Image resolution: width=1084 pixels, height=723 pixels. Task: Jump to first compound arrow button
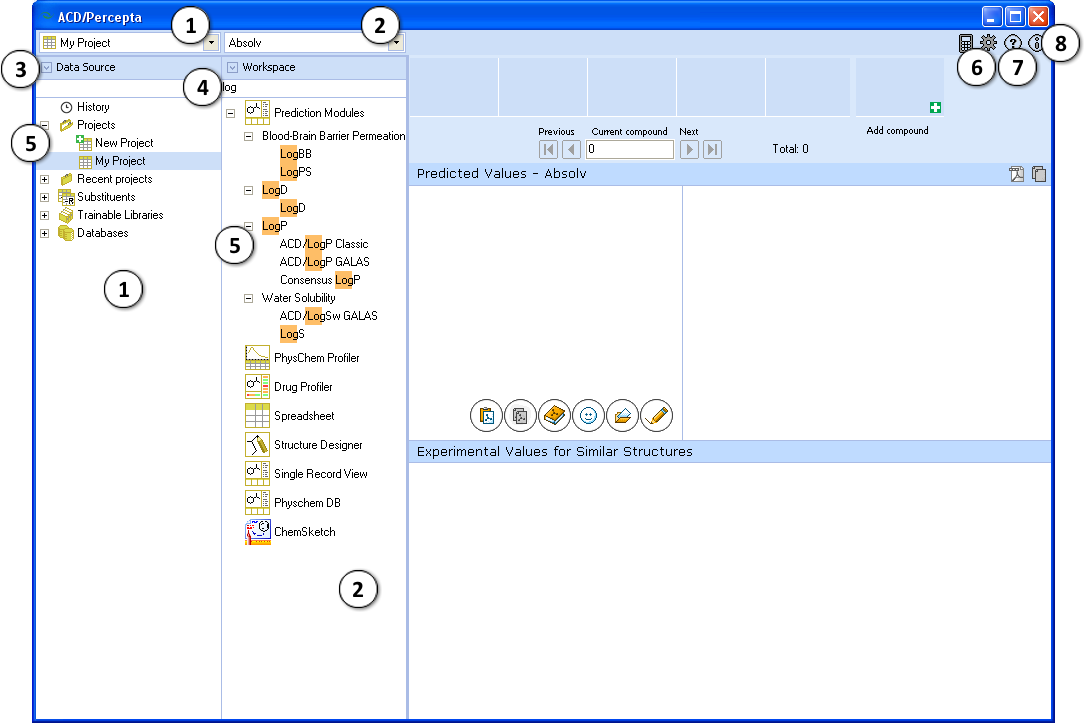point(548,149)
